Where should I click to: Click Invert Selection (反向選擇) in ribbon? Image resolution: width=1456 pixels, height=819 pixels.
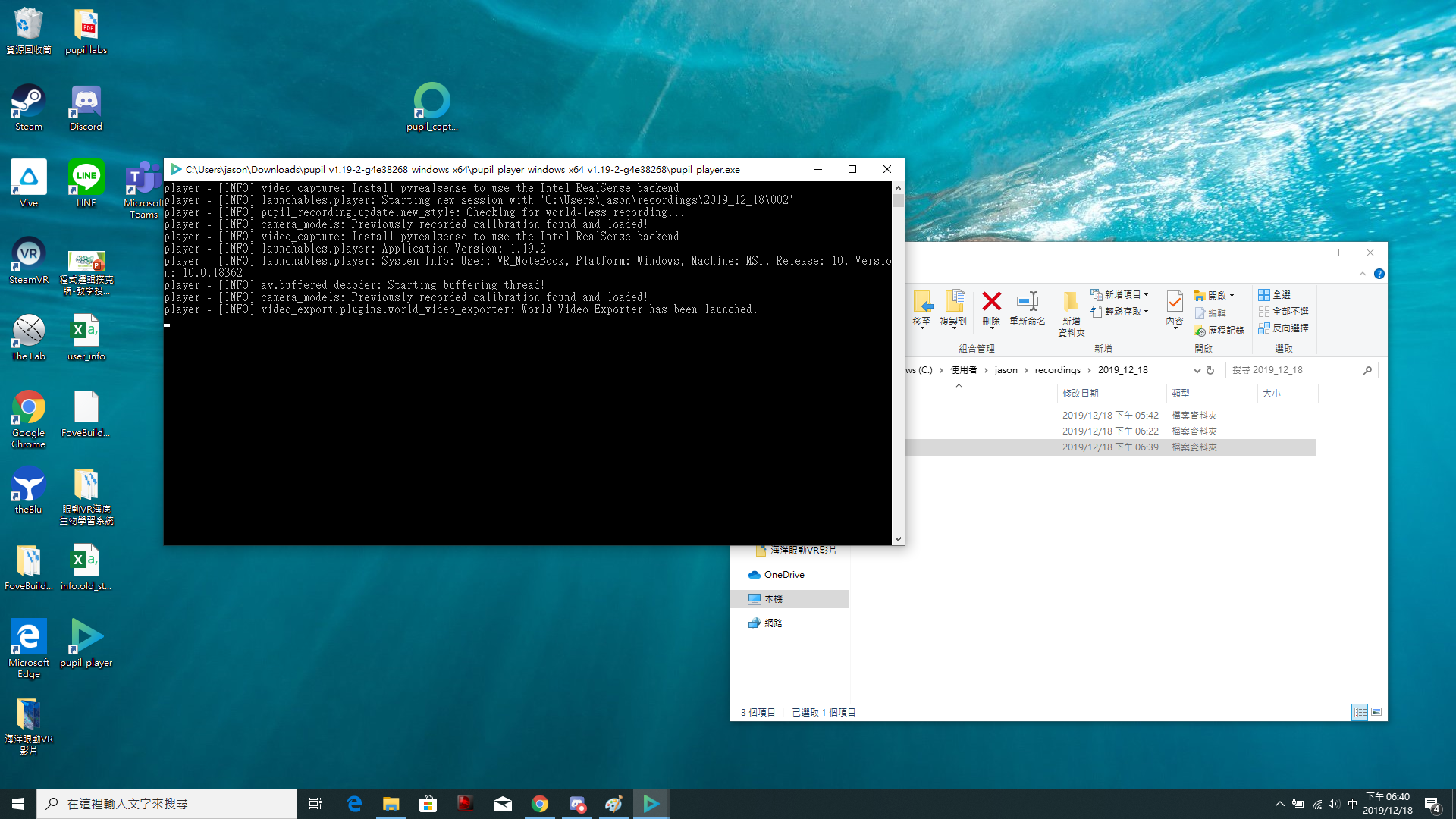[1283, 328]
